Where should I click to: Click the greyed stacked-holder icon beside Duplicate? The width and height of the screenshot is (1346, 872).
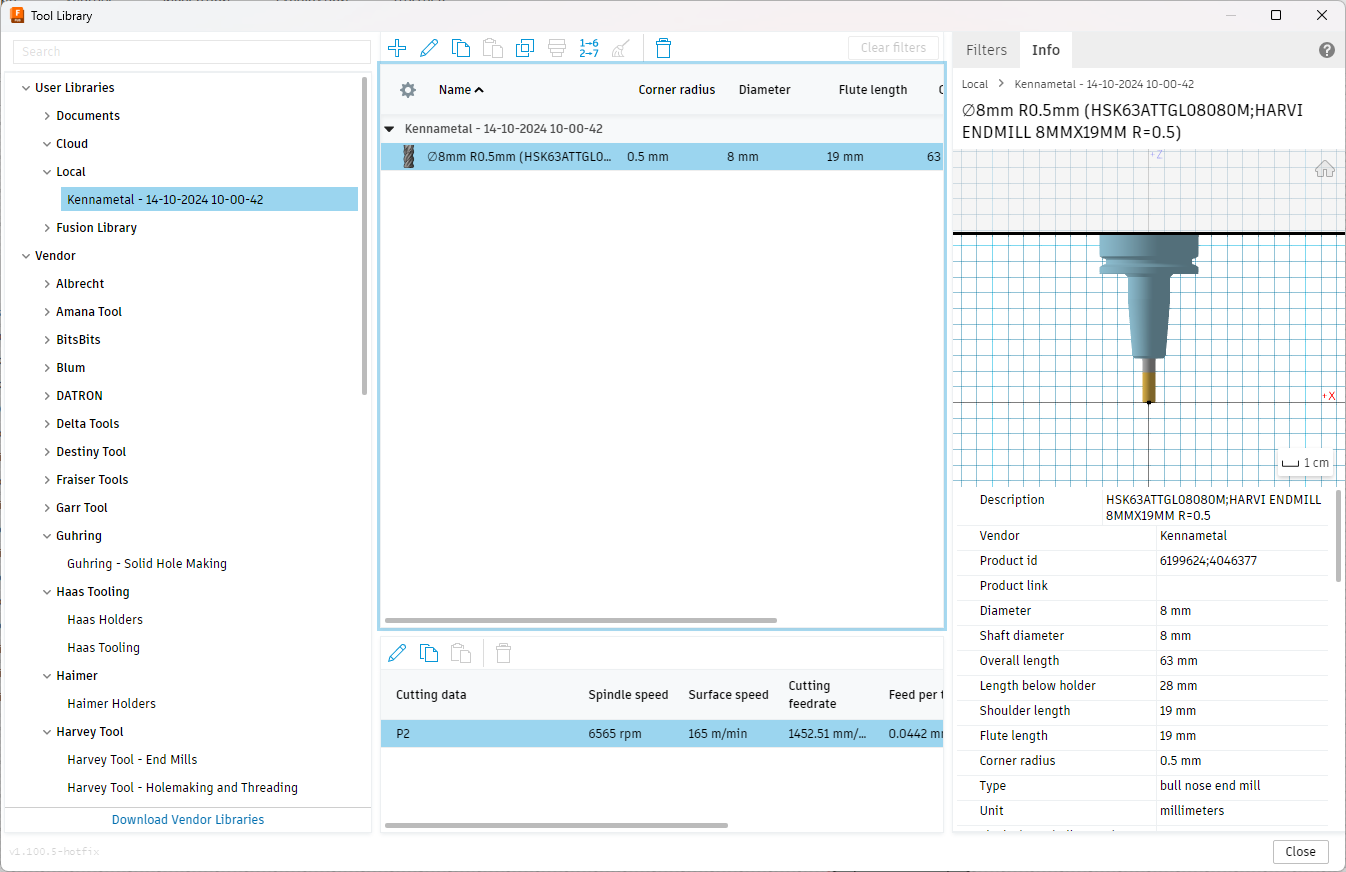[x=557, y=48]
